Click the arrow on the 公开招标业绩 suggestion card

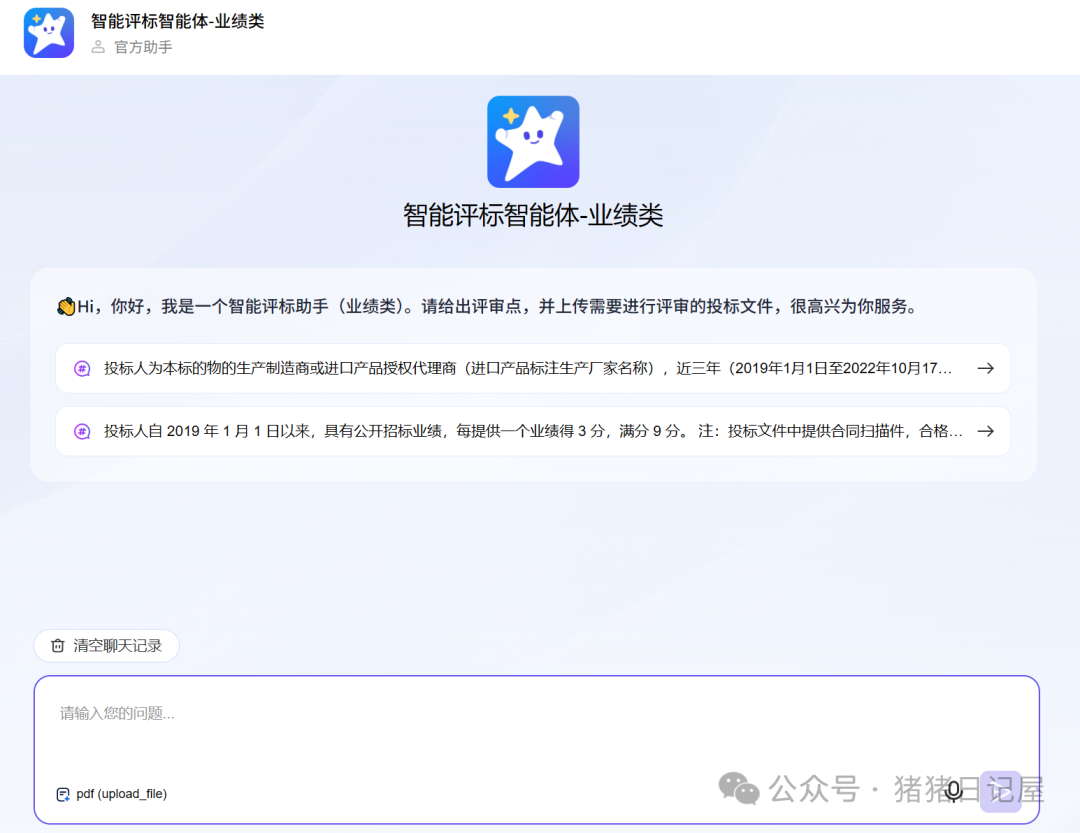986,431
